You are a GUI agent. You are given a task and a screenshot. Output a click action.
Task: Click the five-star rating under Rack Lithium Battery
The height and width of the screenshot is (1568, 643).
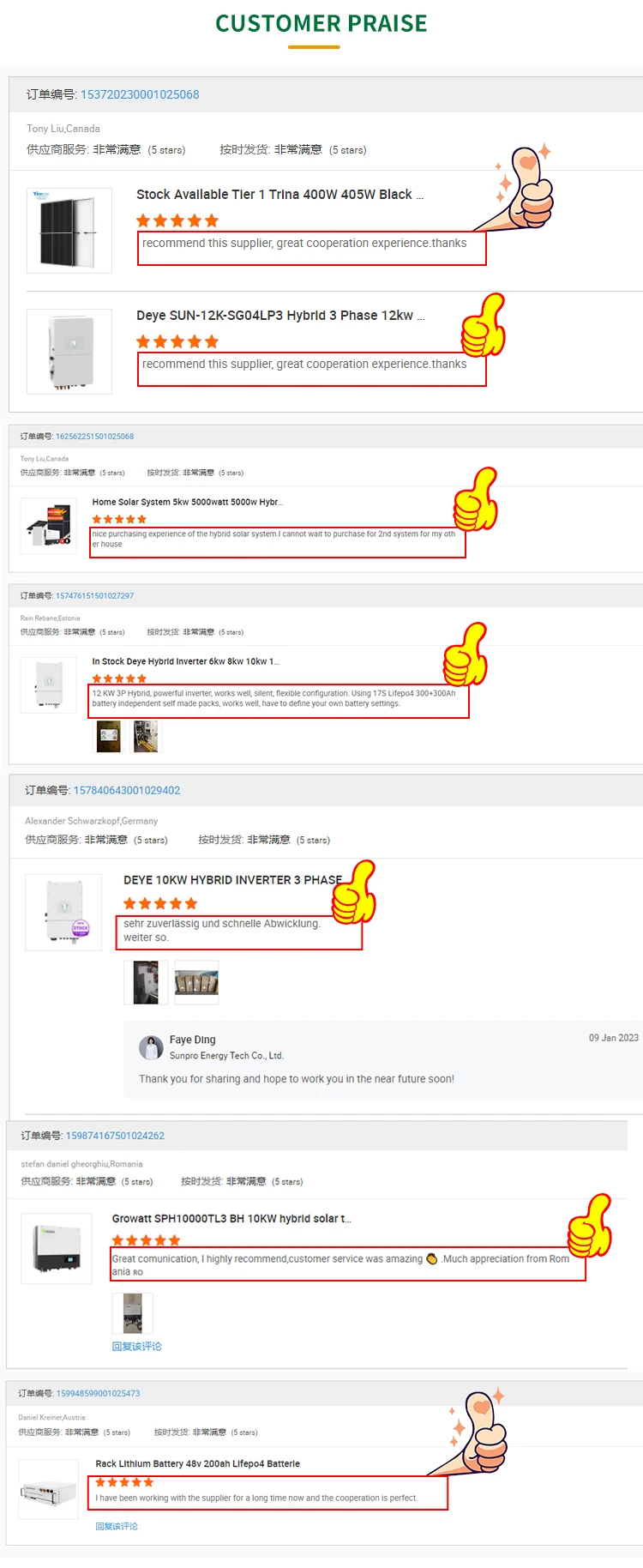124,1481
